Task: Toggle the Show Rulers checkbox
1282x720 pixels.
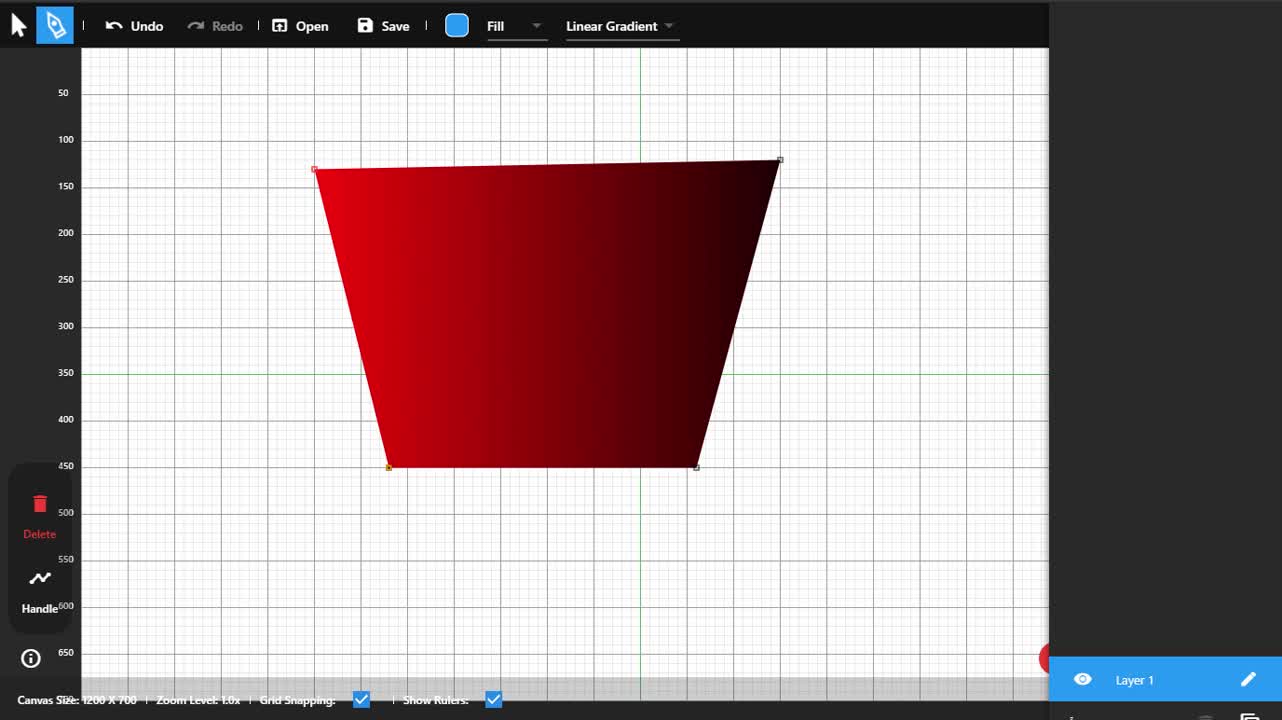Action: (494, 700)
